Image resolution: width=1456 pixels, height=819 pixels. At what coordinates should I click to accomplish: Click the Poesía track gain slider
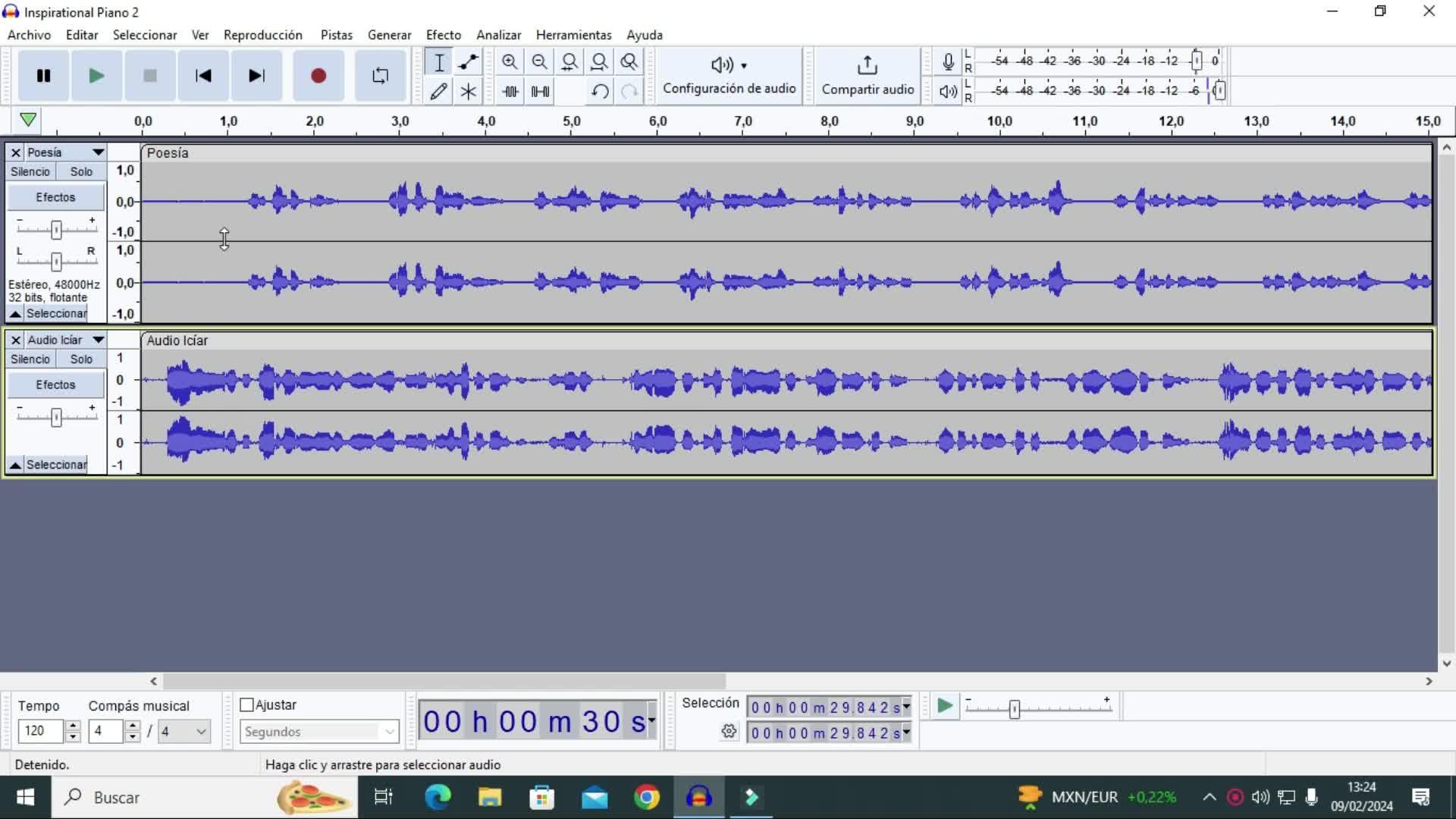coord(56,229)
